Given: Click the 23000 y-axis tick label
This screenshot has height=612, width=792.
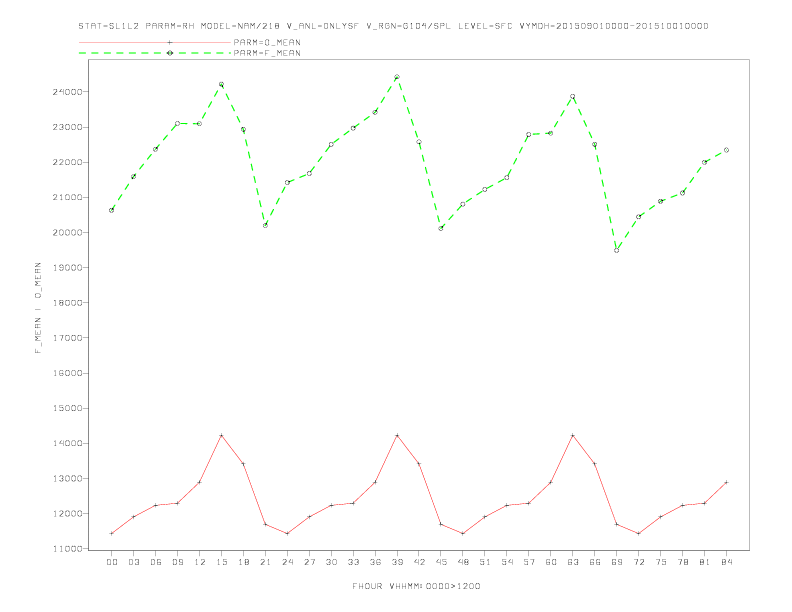Looking at the screenshot, I should tap(68, 127).
